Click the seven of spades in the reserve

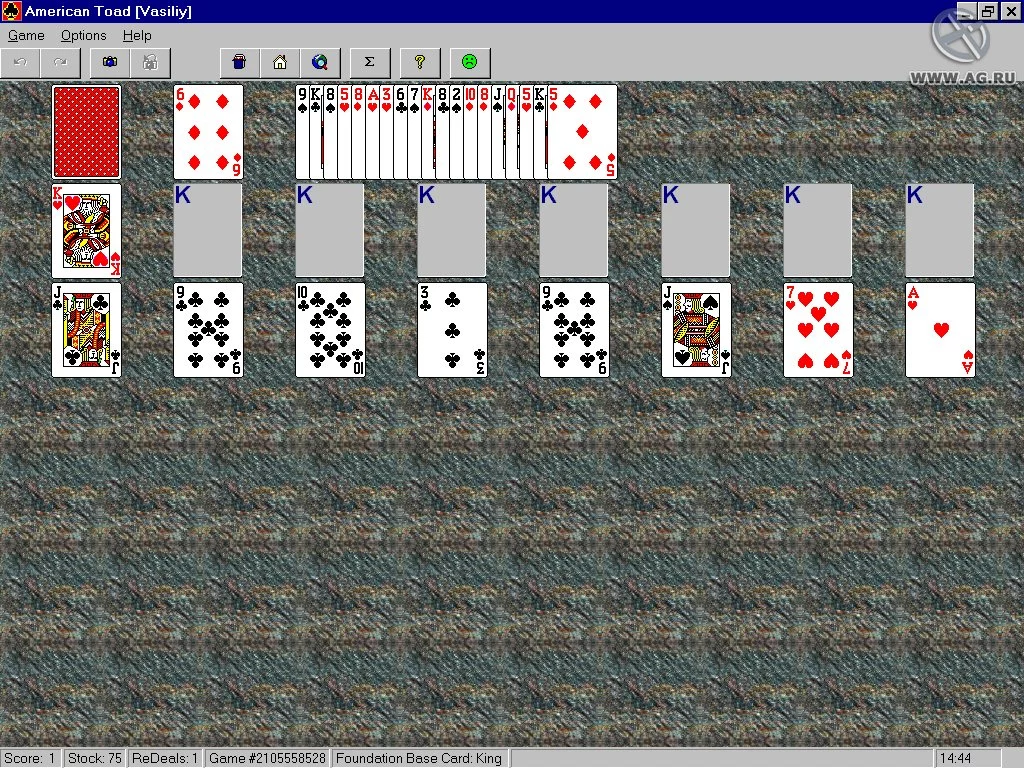(x=414, y=131)
